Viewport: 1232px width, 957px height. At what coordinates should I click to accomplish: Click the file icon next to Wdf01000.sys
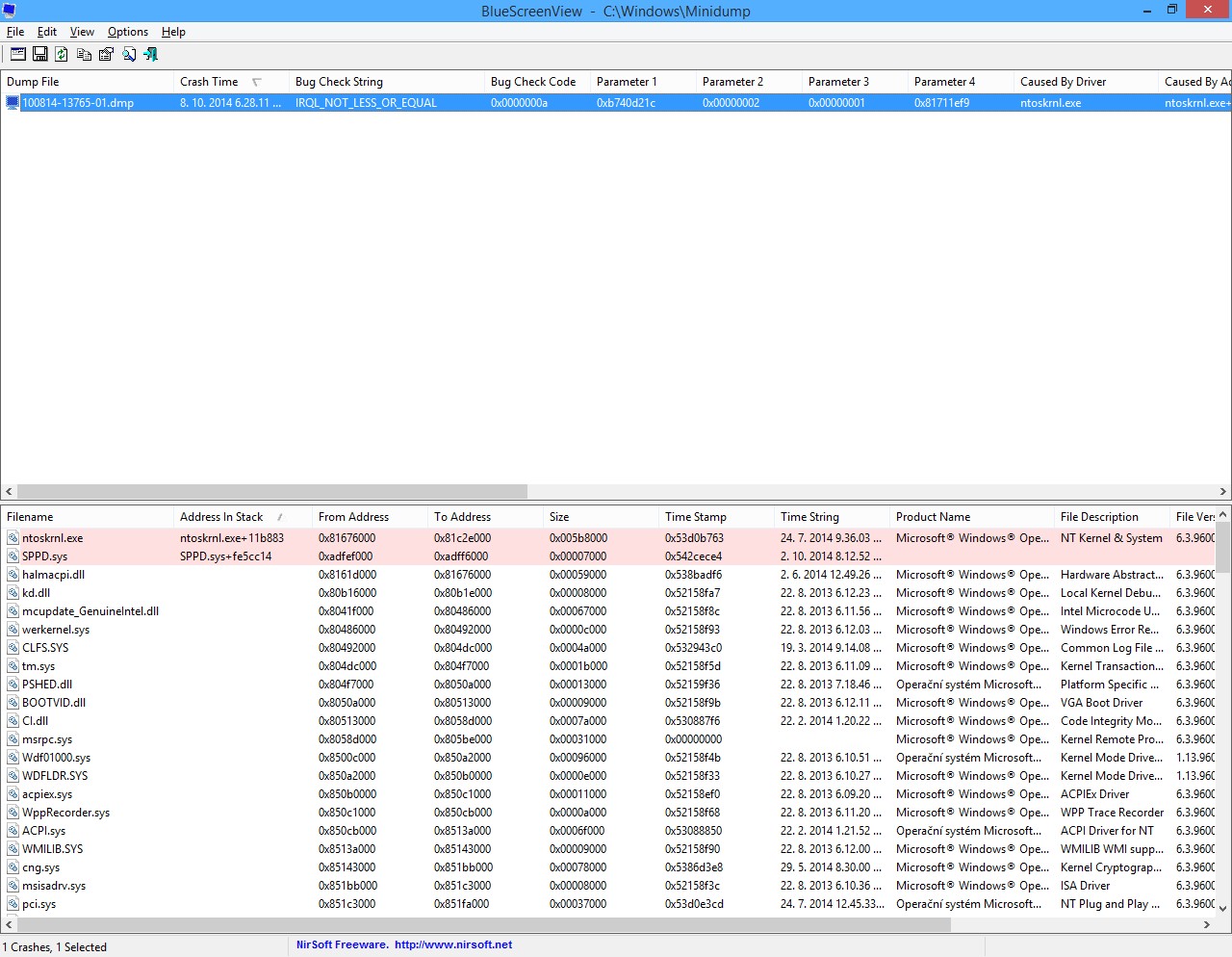pos(13,758)
